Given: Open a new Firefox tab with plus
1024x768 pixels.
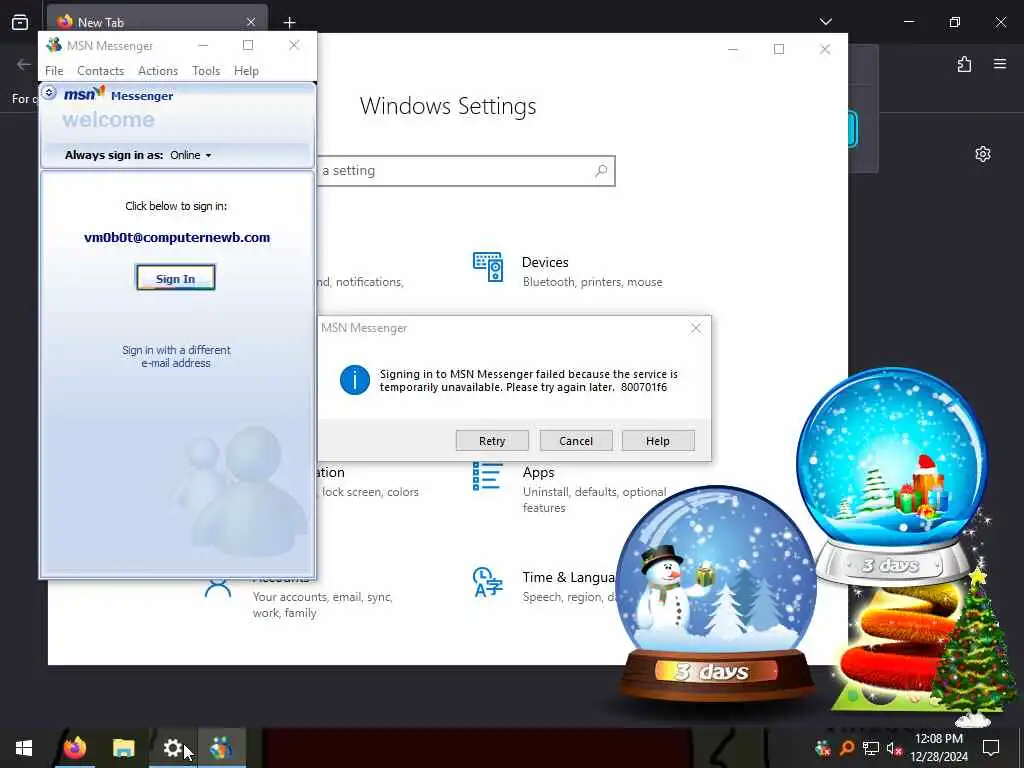Looking at the screenshot, I should 289,22.
